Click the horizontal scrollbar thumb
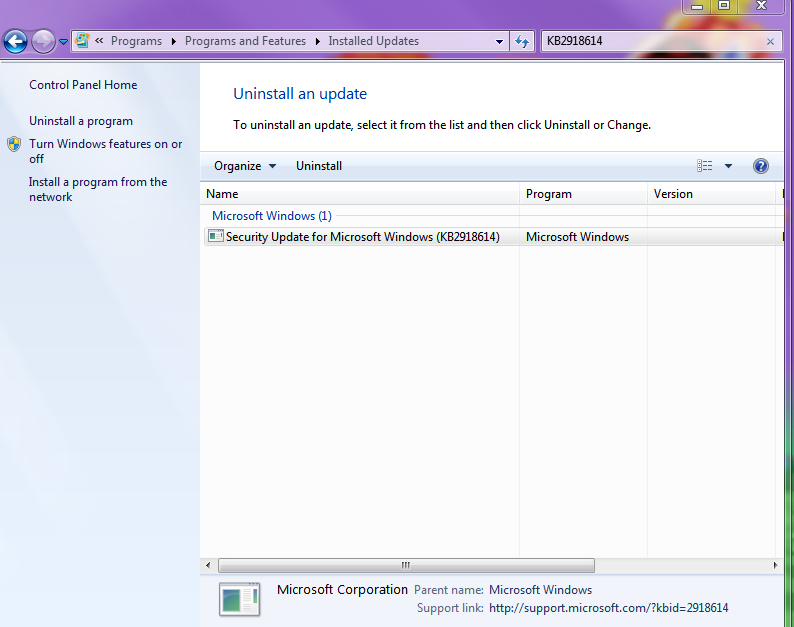The height and width of the screenshot is (627, 794). click(x=406, y=565)
